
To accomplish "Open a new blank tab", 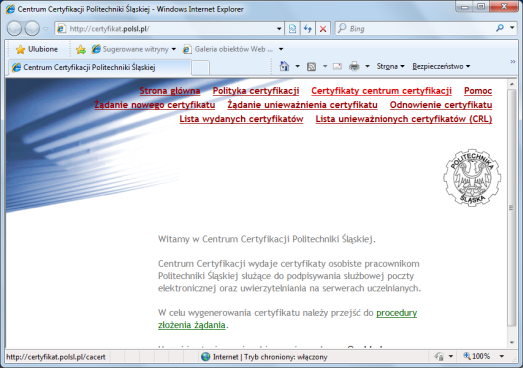I will tap(200, 68).
